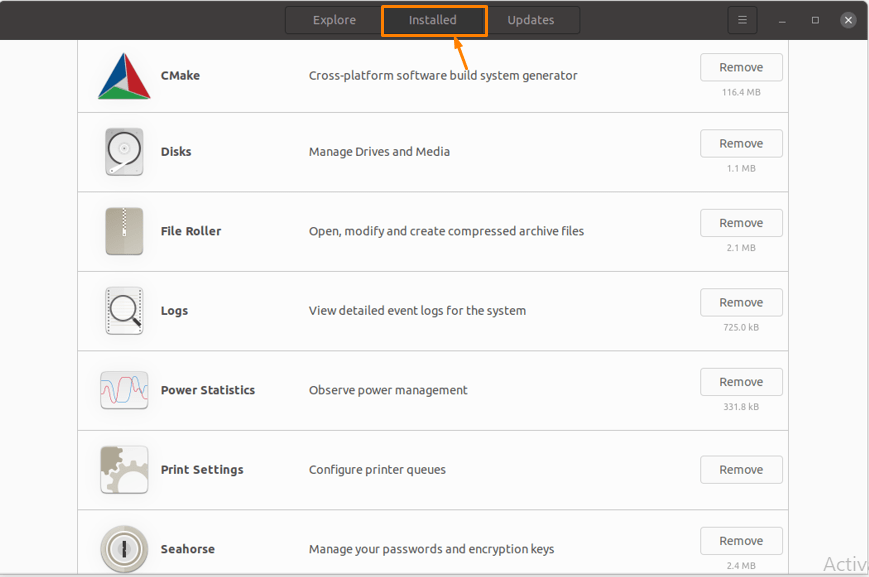Click the CMake app name
The image size is (869, 577).
[180, 75]
